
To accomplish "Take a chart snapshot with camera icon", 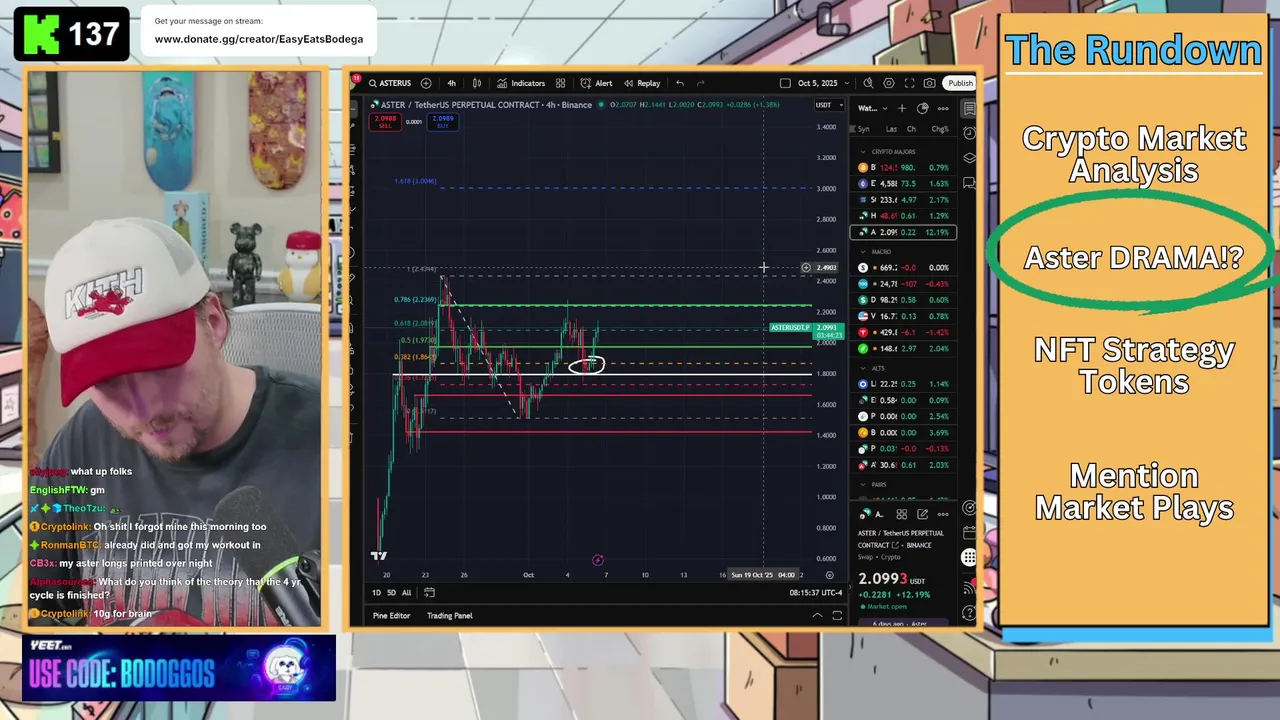I will click(930, 83).
